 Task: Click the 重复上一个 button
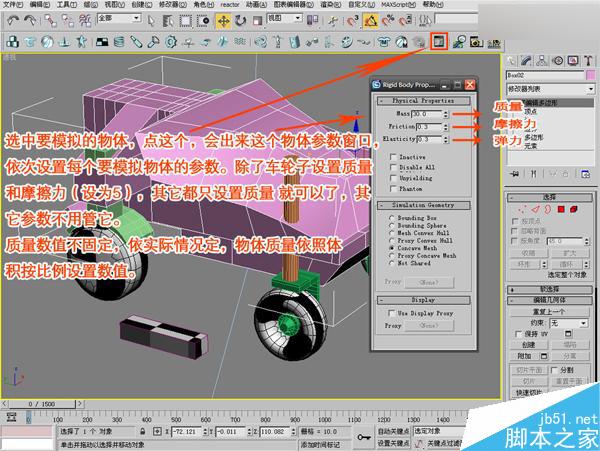pos(549,311)
